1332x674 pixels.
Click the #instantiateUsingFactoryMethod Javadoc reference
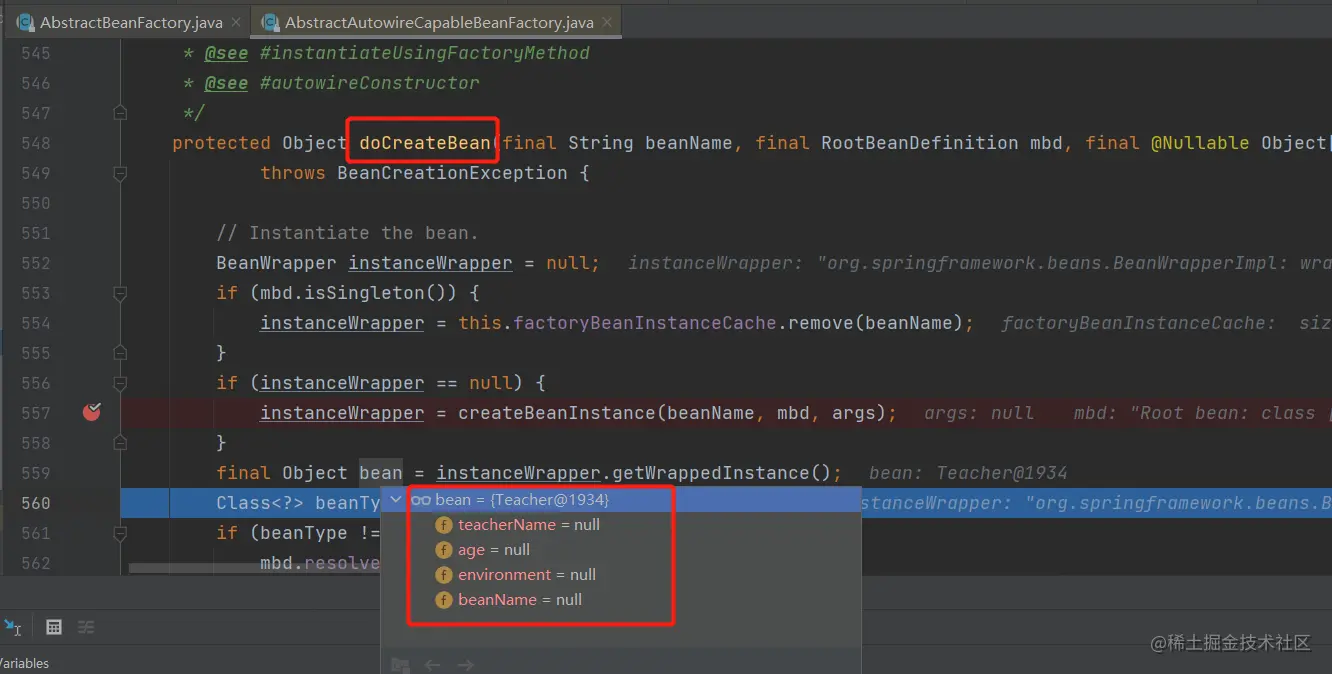(424, 53)
